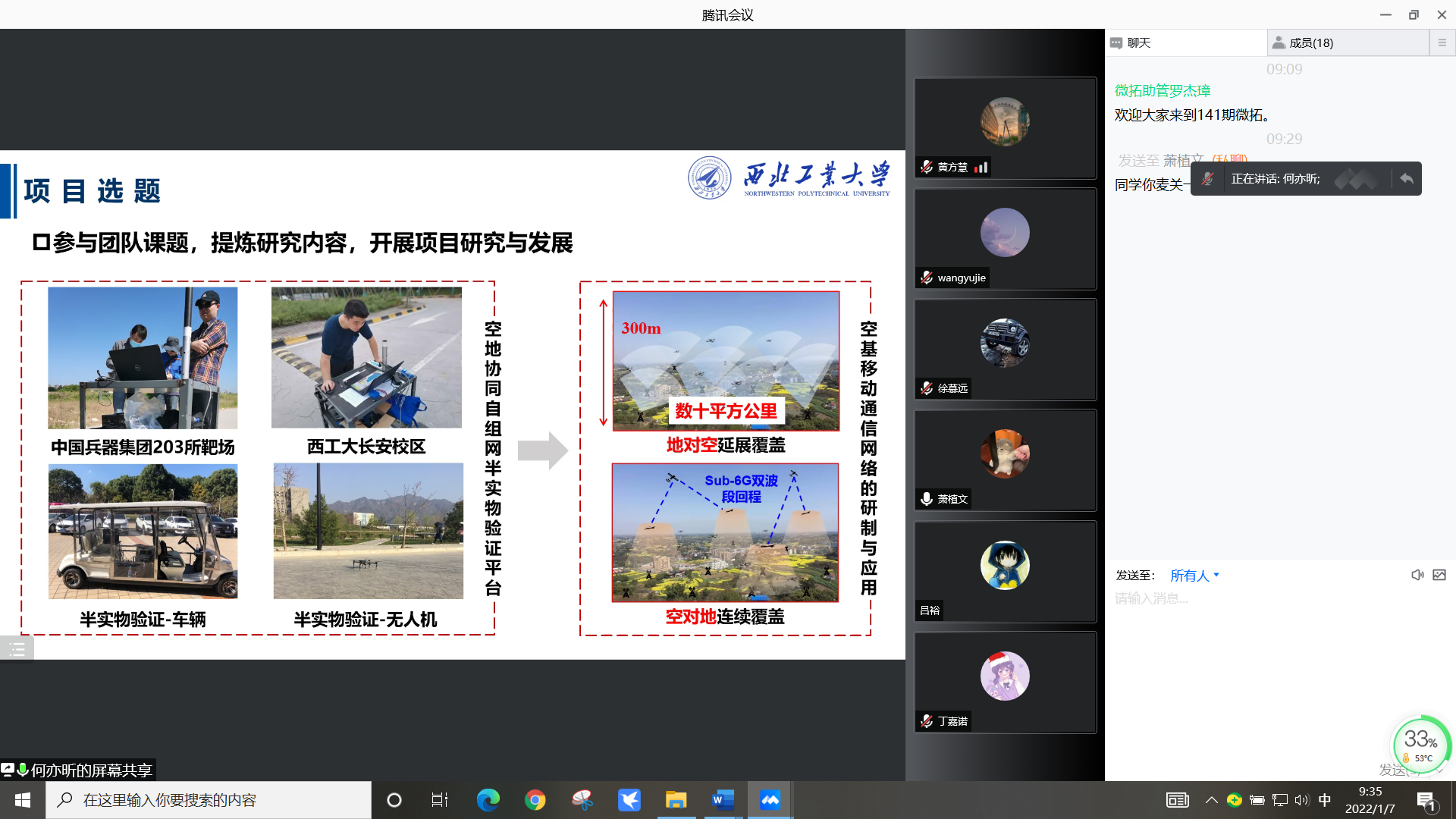Viewport: 1456px width, 819px height.
Task: Click reply arrow on floating speaker bar
Action: [1407, 179]
